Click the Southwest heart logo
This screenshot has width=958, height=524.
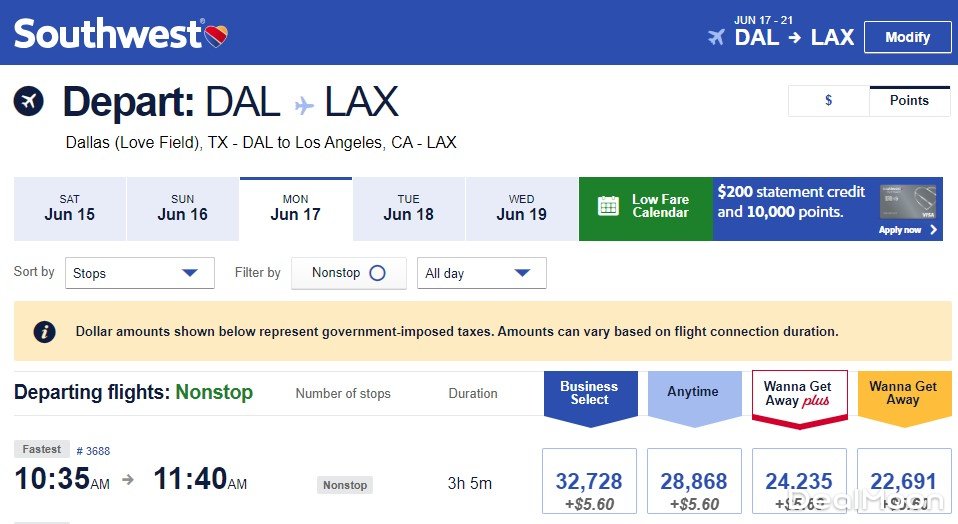(217, 36)
